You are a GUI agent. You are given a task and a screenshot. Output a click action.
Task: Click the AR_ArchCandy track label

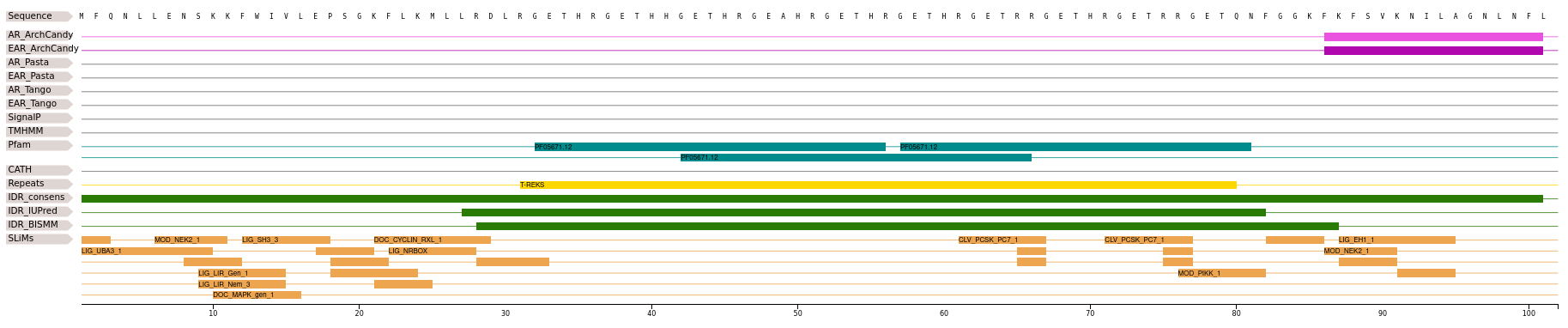[x=39, y=35]
